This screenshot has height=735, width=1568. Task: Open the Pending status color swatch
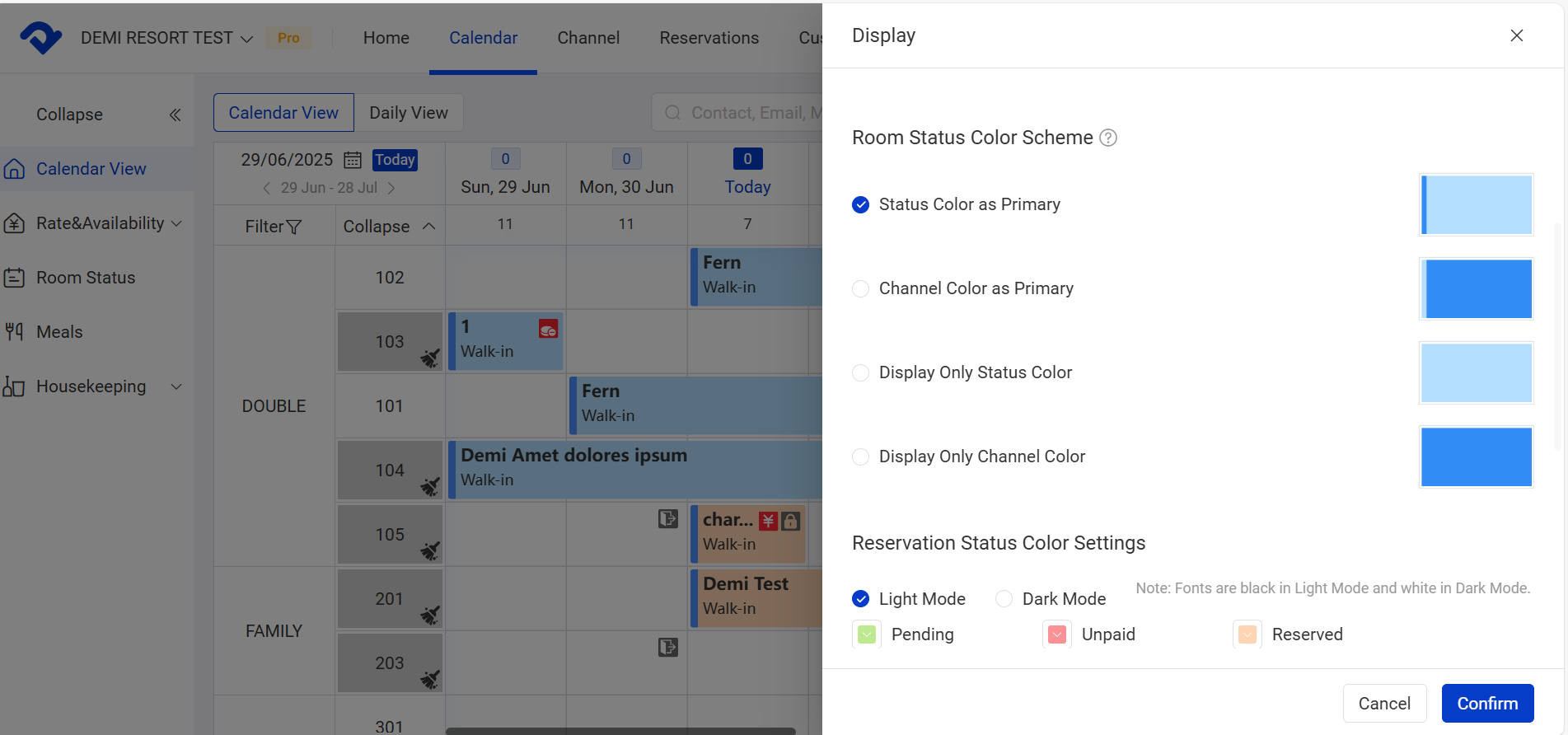pyautogui.click(x=867, y=634)
